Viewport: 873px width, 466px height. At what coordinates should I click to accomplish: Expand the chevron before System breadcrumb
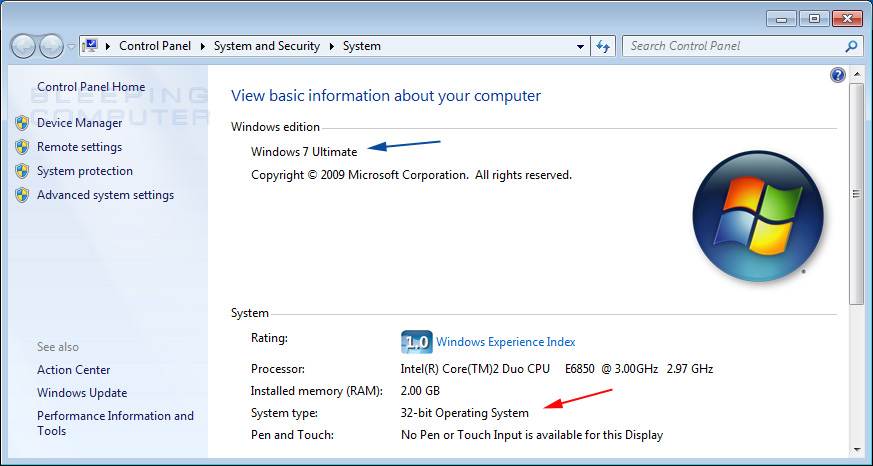pos(332,46)
